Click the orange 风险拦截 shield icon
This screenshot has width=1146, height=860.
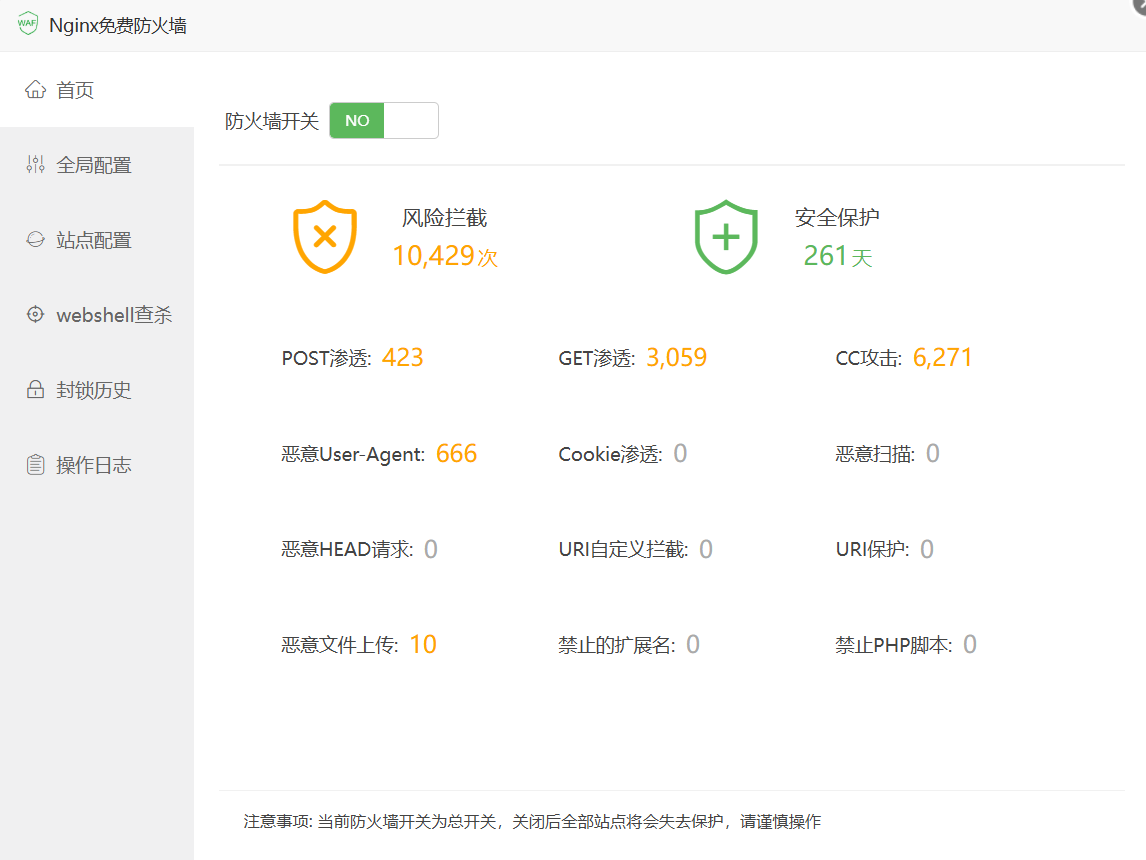coord(325,237)
